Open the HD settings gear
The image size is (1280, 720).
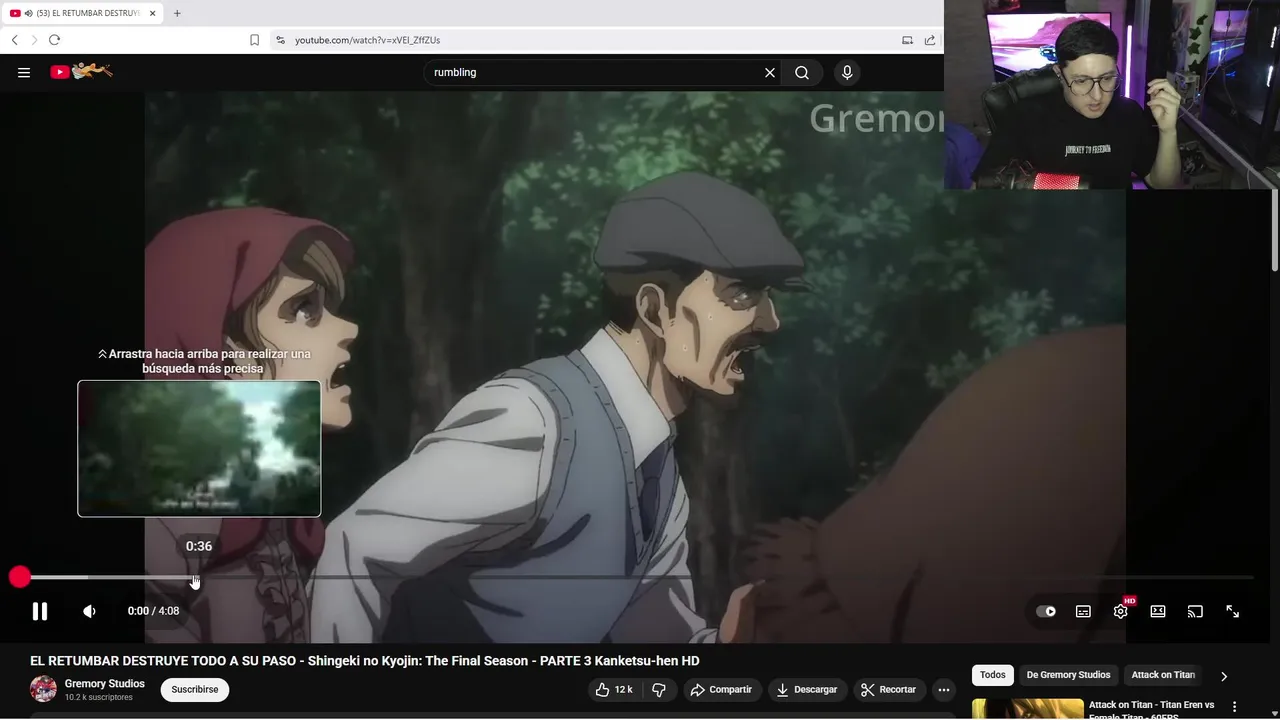tap(1121, 610)
